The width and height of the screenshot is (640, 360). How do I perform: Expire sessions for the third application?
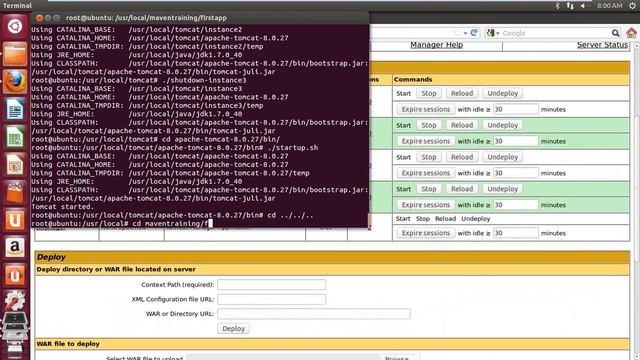(x=425, y=173)
